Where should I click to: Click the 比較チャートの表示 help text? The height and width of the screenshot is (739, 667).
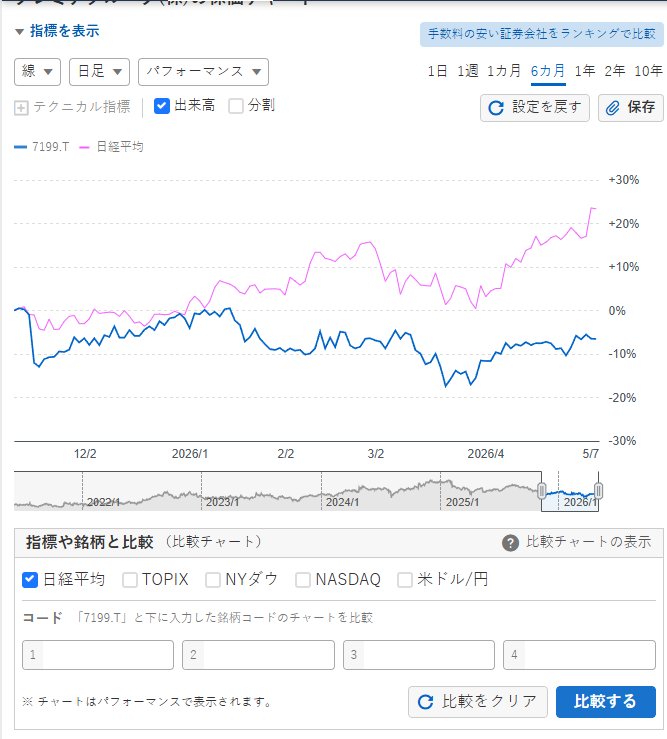(x=588, y=542)
